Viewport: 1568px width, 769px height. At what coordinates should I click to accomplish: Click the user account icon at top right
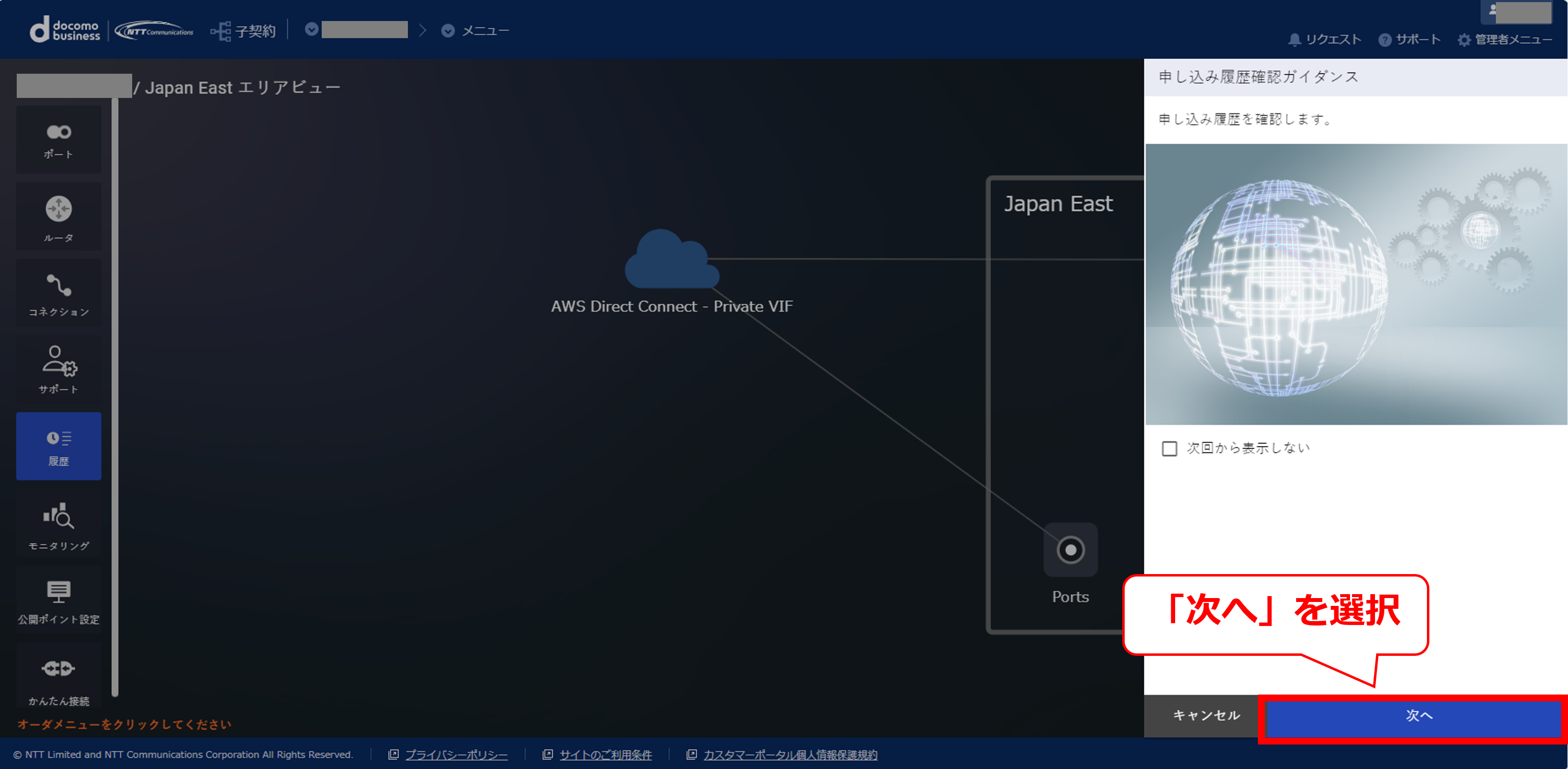1493,10
